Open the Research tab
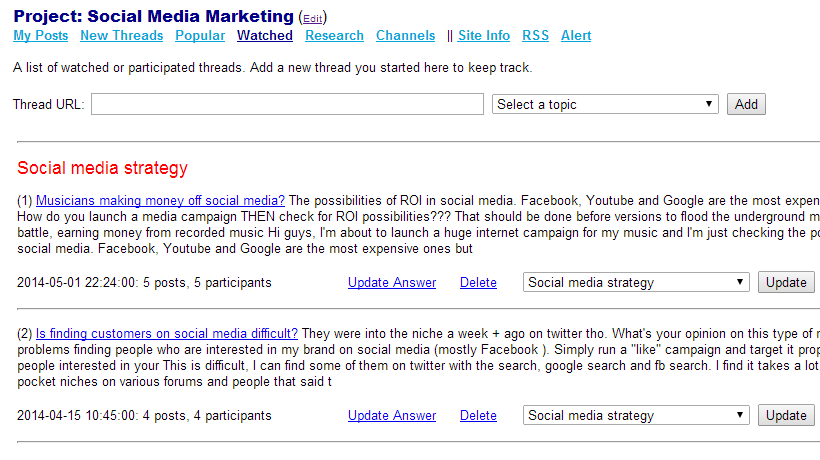 pyautogui.click(x=334, y=36)
